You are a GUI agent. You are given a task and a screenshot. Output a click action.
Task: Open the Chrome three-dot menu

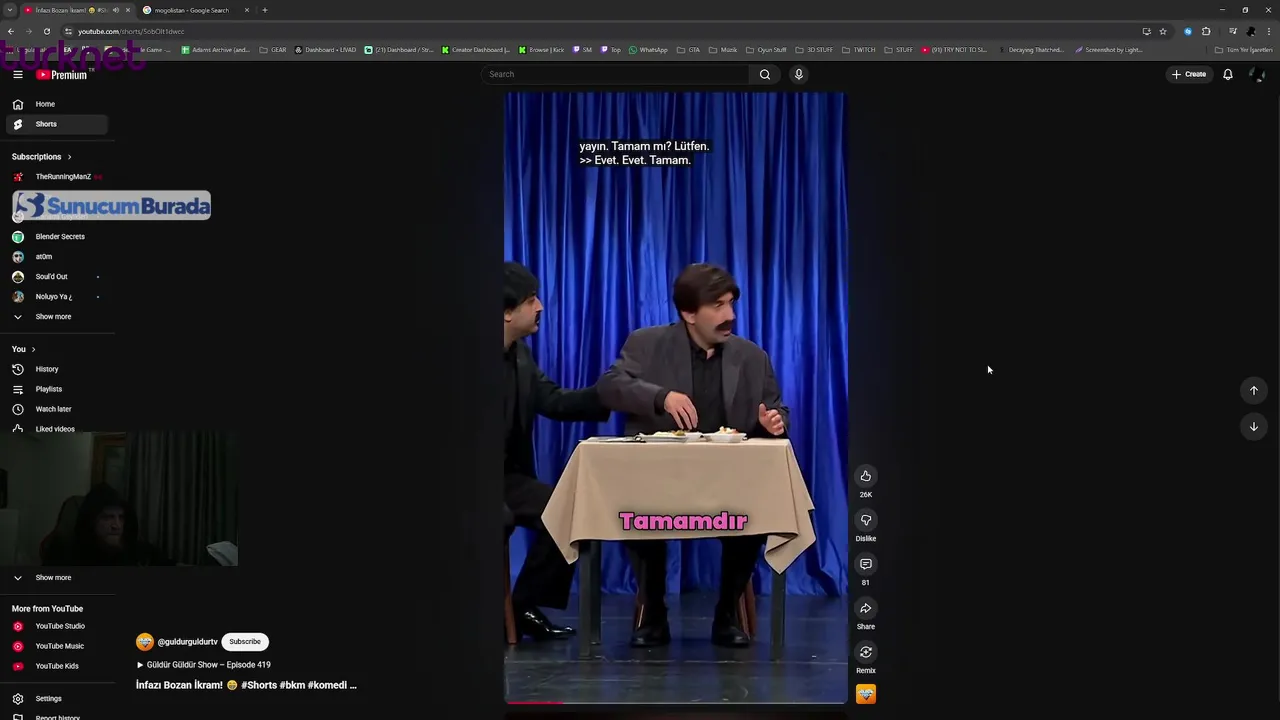coord(1269,31)
